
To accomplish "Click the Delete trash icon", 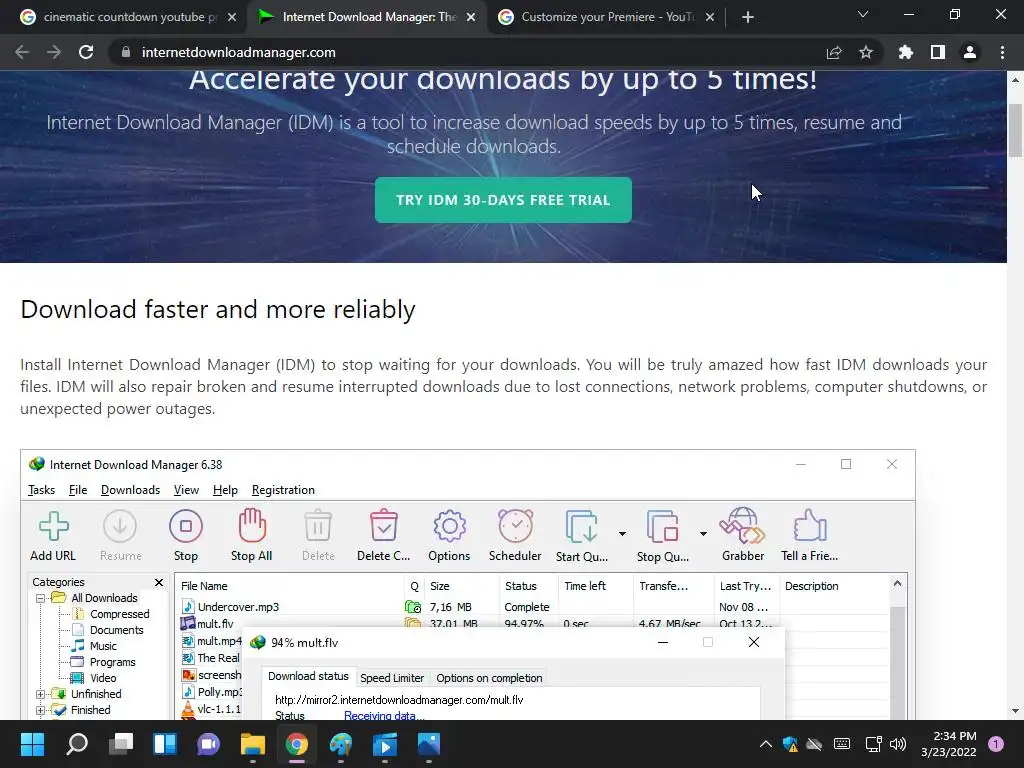I will (x=318, y=526).
